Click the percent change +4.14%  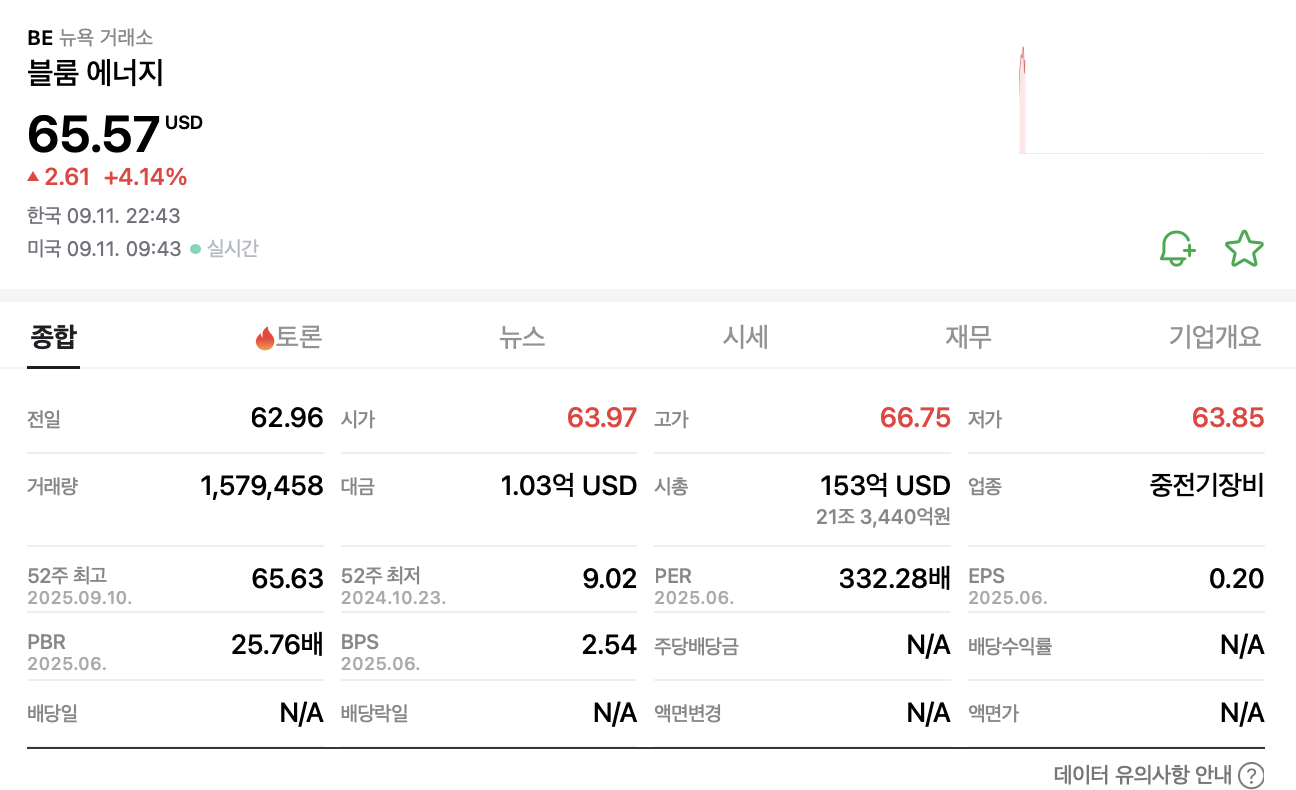pos(145,177)
